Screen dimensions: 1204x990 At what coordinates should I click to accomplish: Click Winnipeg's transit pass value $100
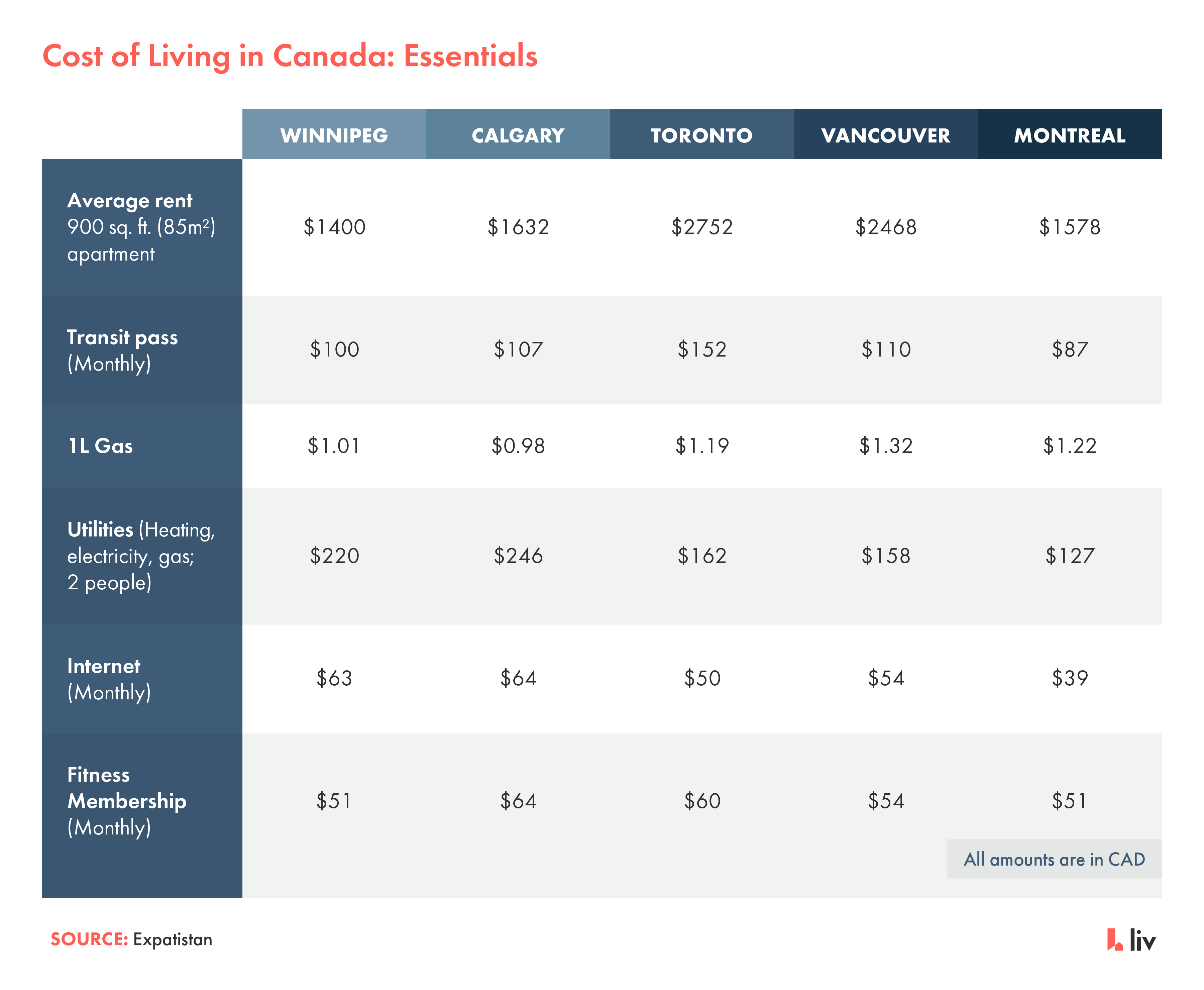coord(334,350)
